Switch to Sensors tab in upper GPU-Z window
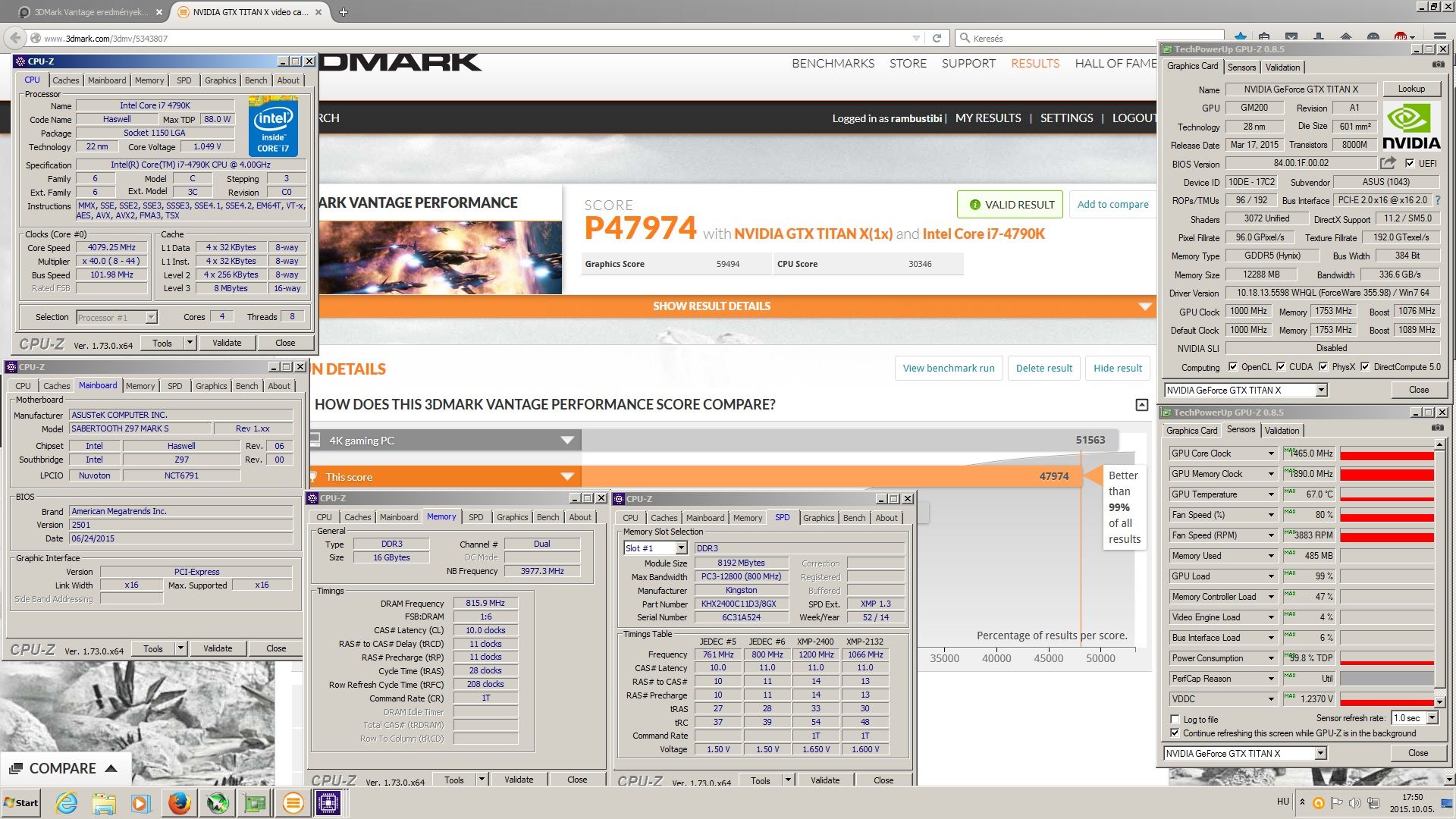Screen dimensions: 1456x819 [x=1241, y=67]
